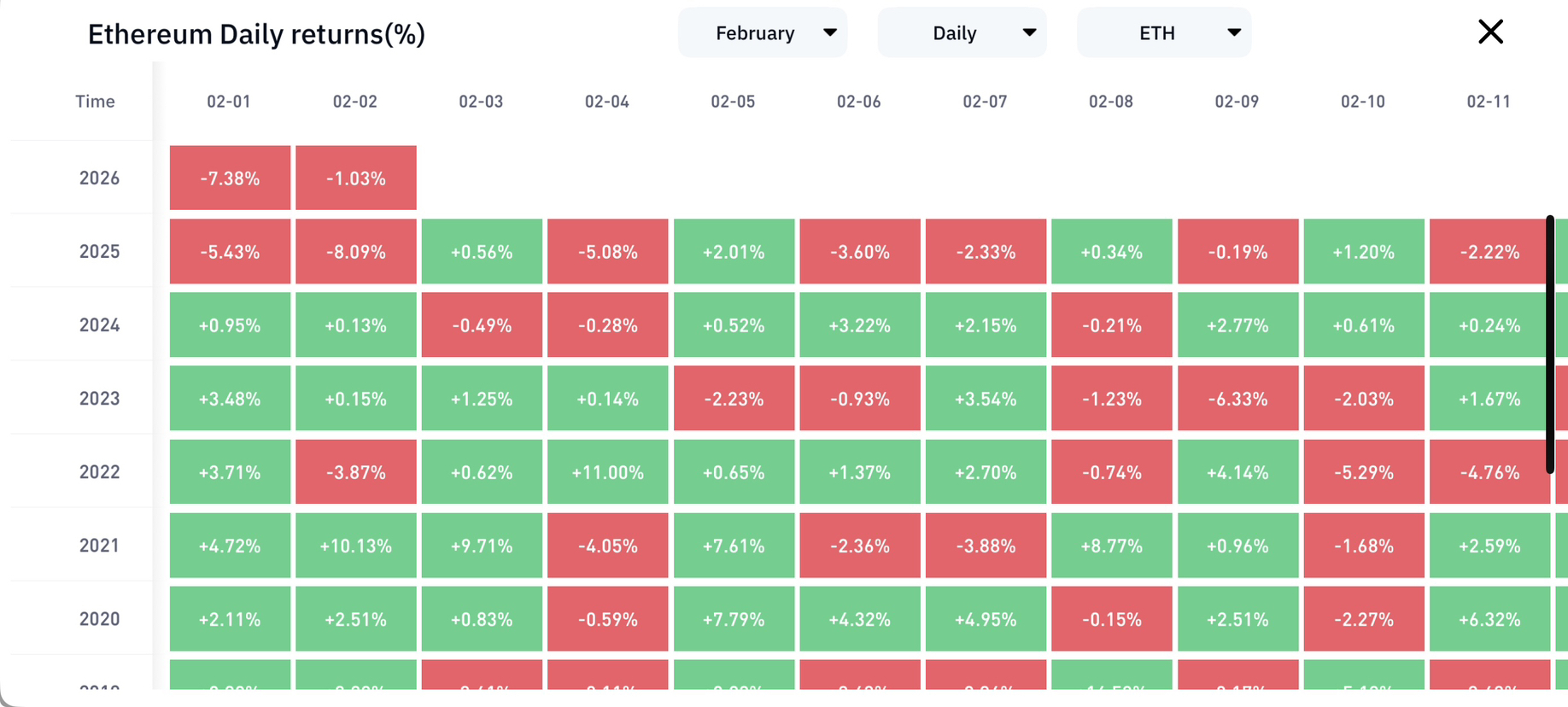Open the ETH coin selector dropdown

(x=1163, y=33)
